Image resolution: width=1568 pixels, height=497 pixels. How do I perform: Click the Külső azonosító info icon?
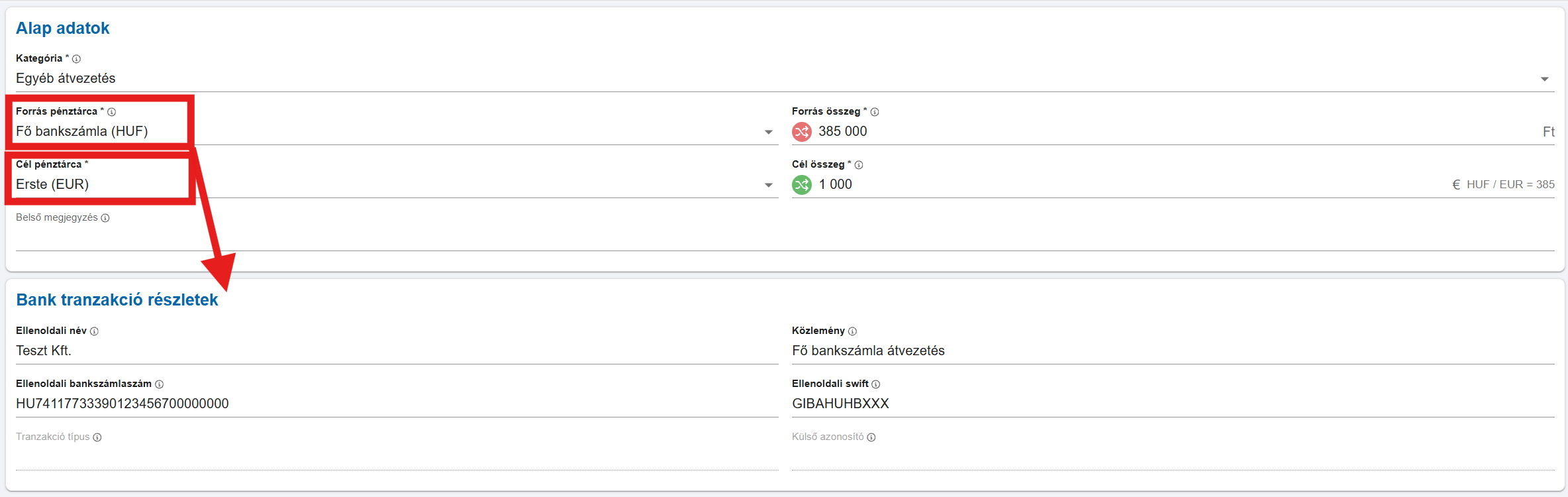(x=871, y=437)
